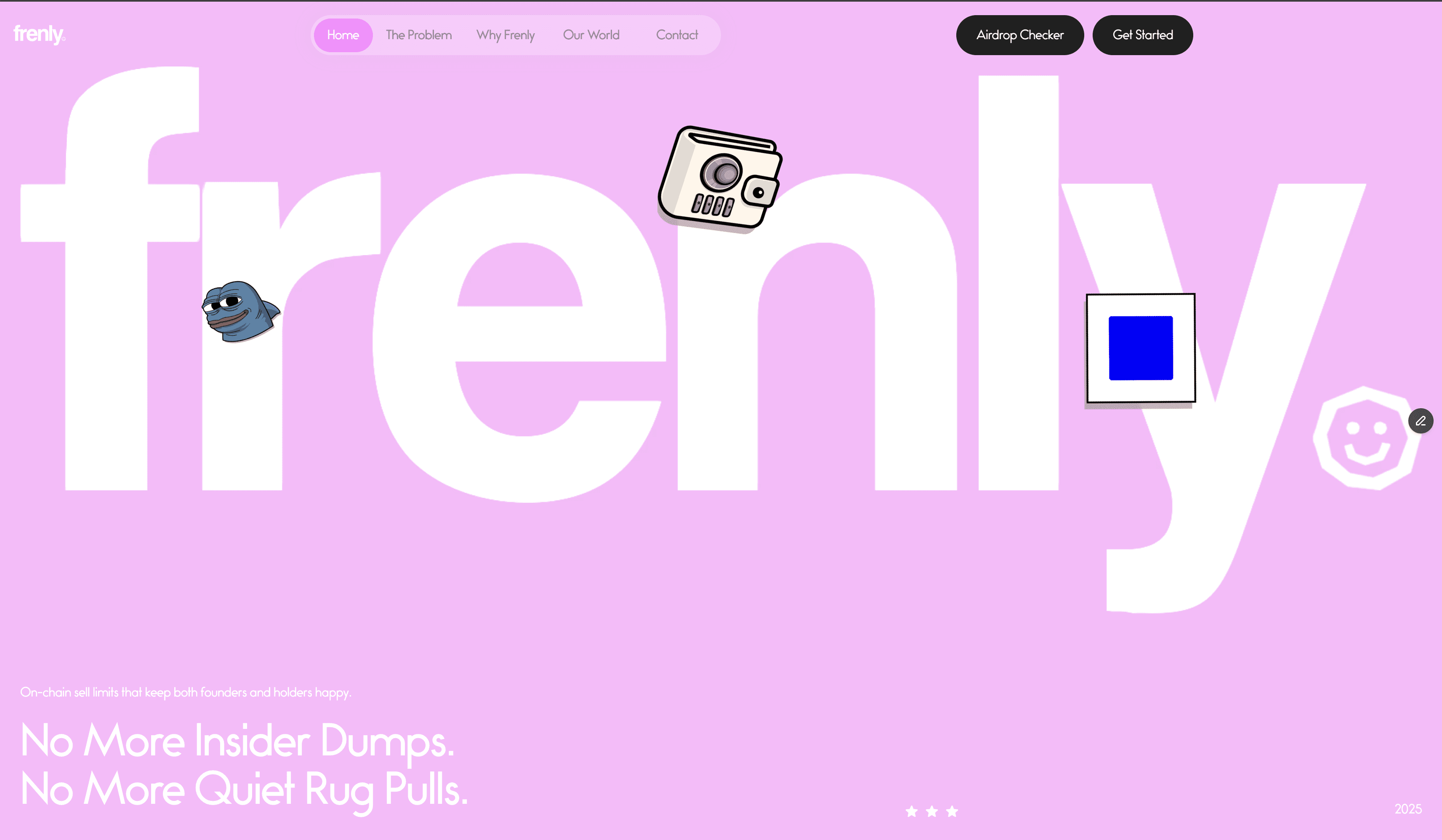Select the Home nav tab
Screen dimensions: 1442x840
click(343, 35)
